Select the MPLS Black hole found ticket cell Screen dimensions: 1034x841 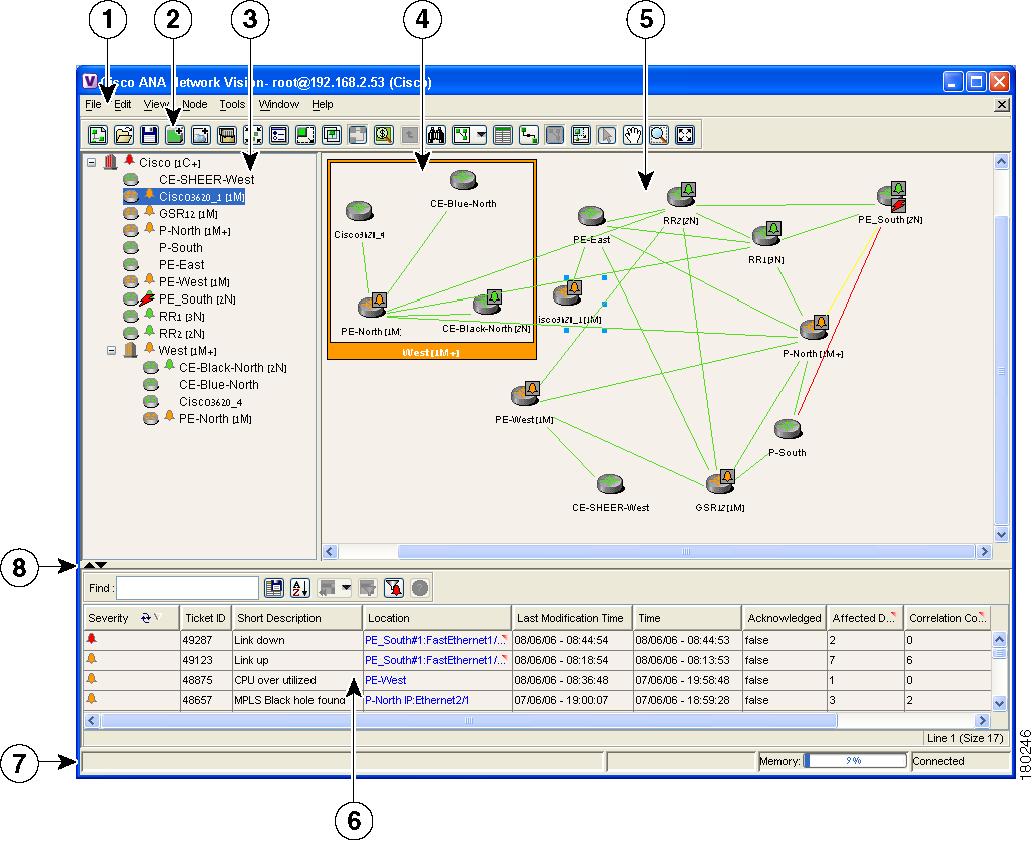(297, 700)
